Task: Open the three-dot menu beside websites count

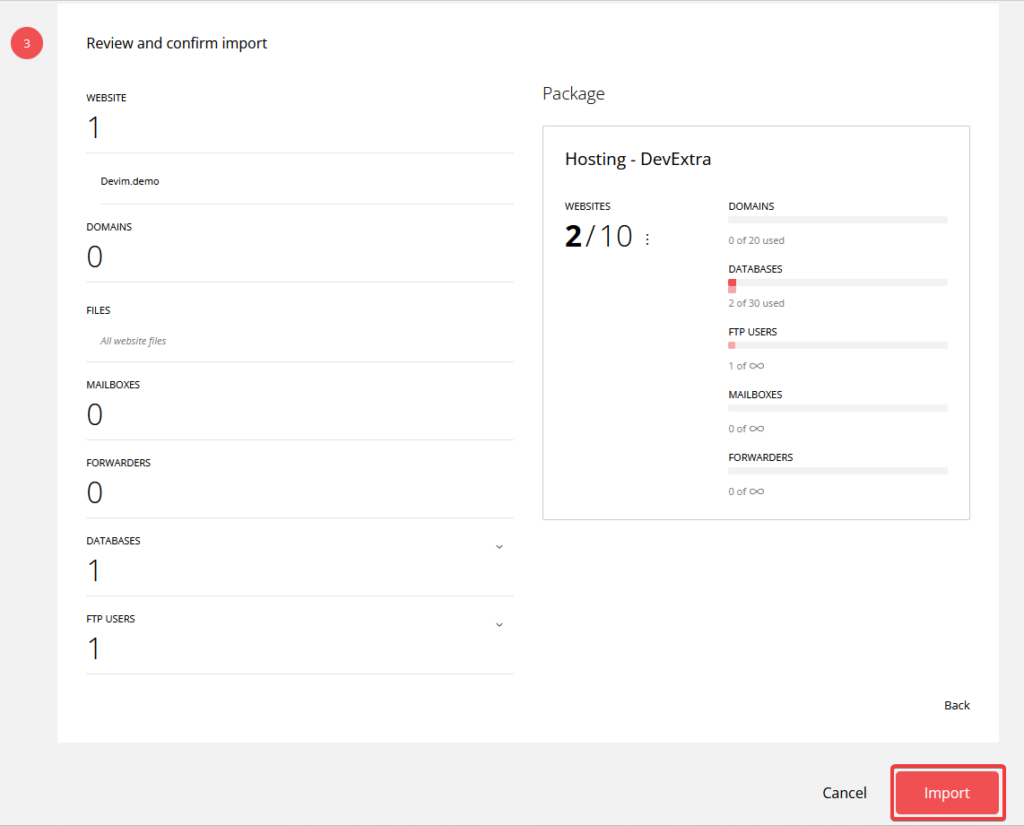Action: [x=647, y=239]
